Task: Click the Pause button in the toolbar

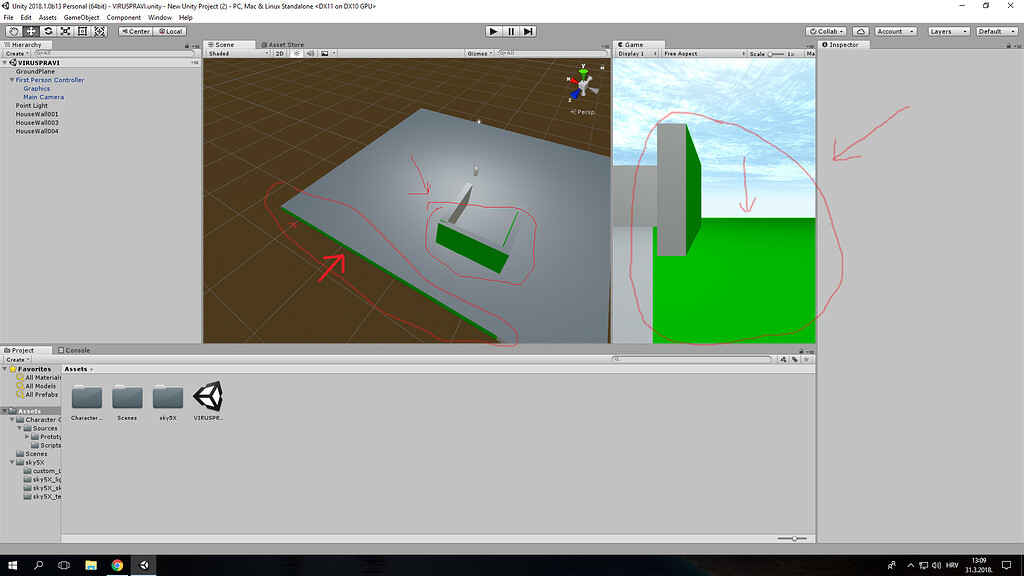Action: point(511,31)
